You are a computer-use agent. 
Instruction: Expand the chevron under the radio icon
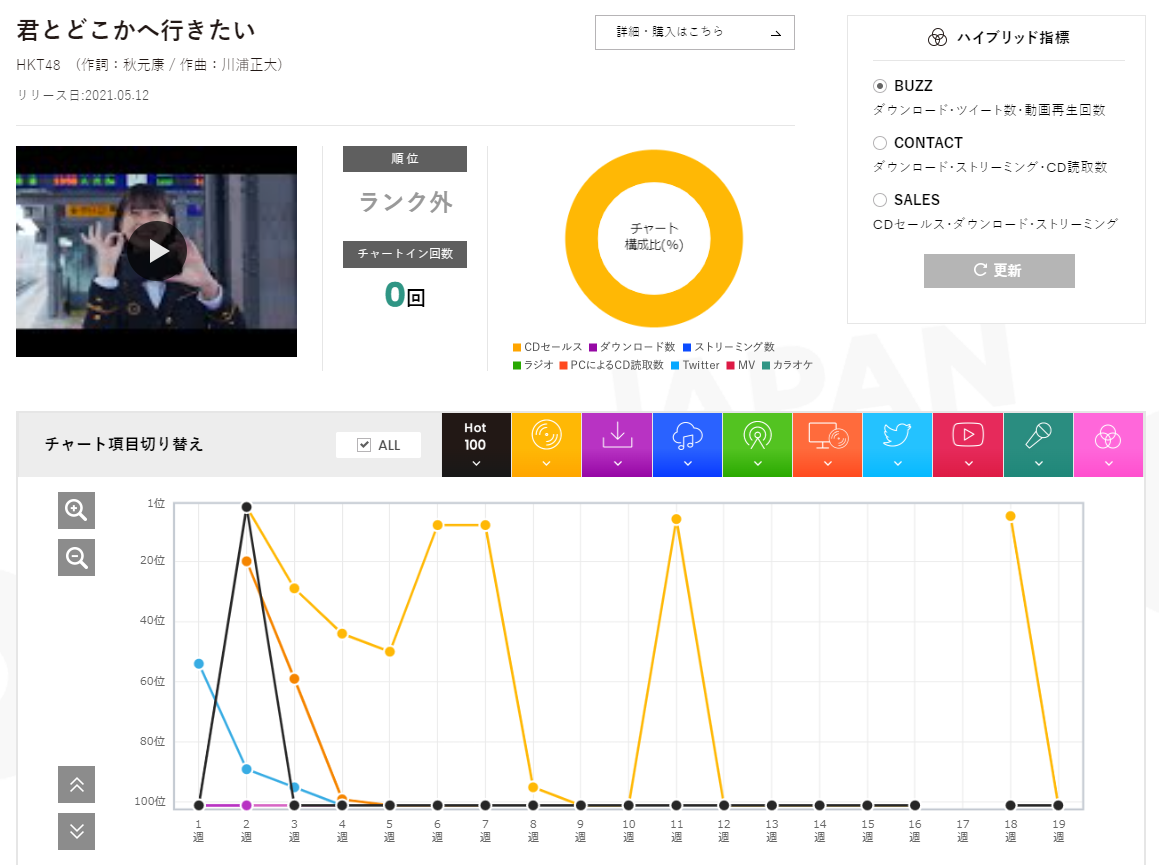click(x=758, y=464)
